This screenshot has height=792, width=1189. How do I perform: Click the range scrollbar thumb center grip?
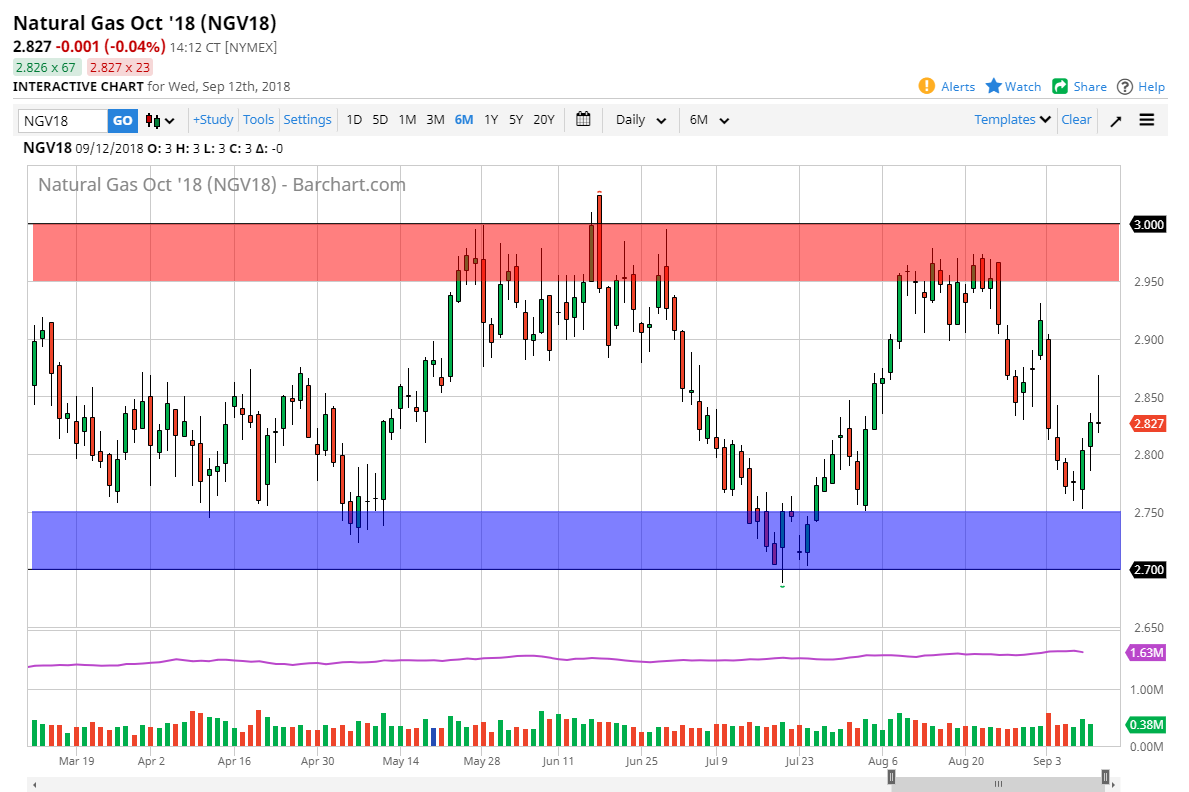pyautogui.click(x=998, y=784)
